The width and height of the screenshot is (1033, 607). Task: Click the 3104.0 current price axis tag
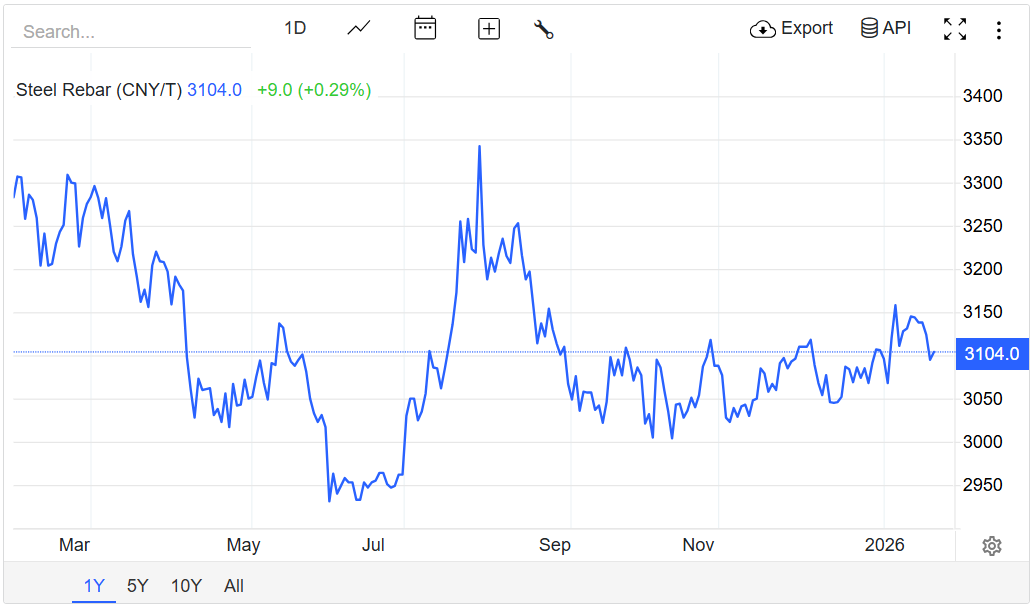(x=992, y=353)
